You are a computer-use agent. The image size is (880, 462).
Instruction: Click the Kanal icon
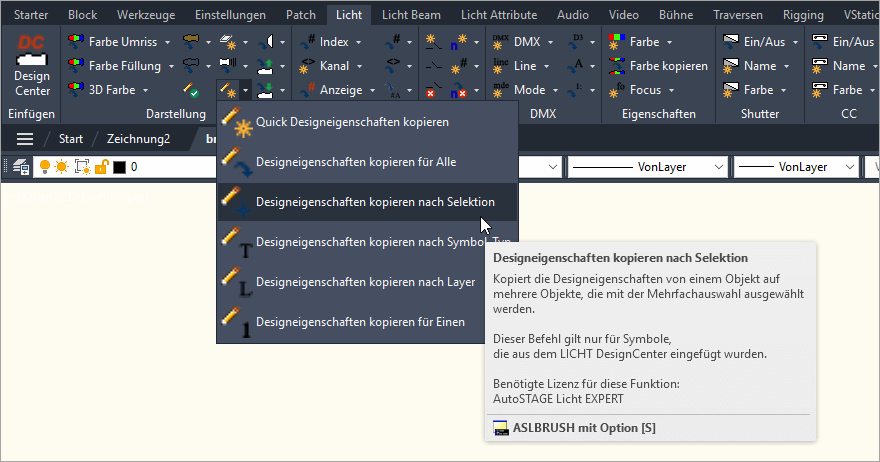tap(307, 66)
